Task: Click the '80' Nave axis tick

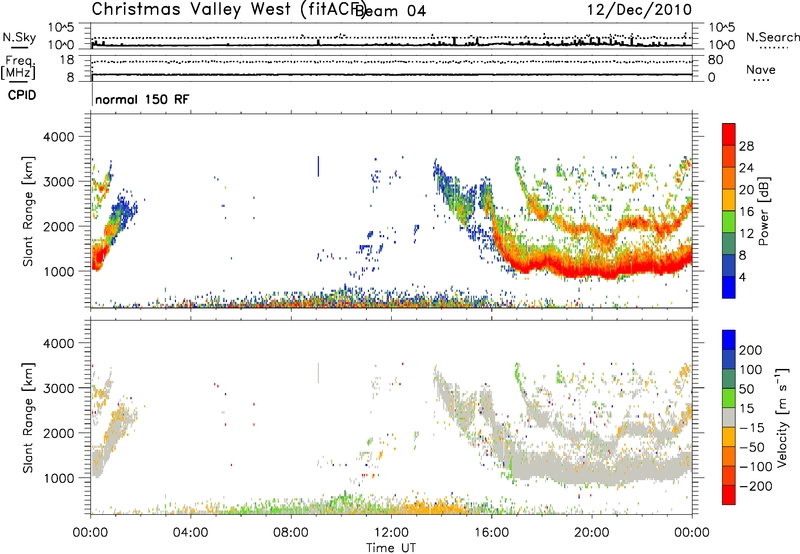Action: pyautogui.click(x=715, y=60)
